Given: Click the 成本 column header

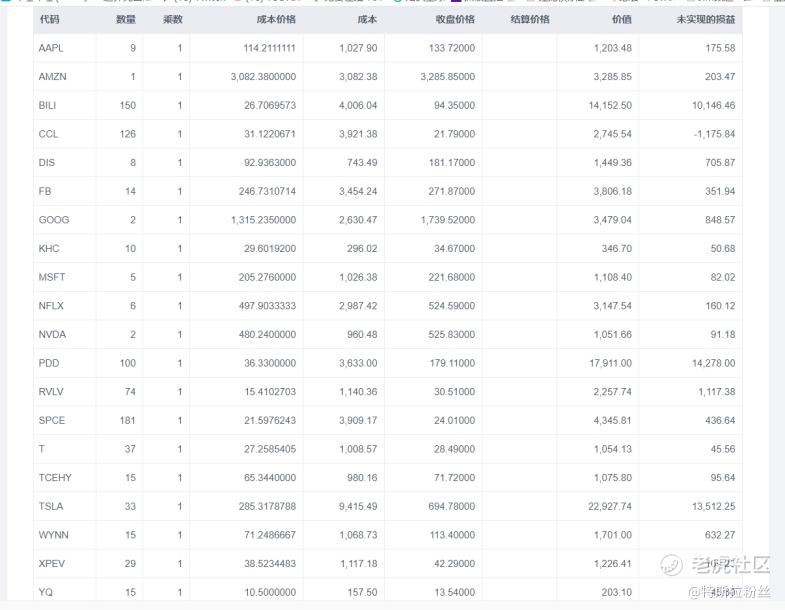Looking at the screenshot, I should point(367,20).
